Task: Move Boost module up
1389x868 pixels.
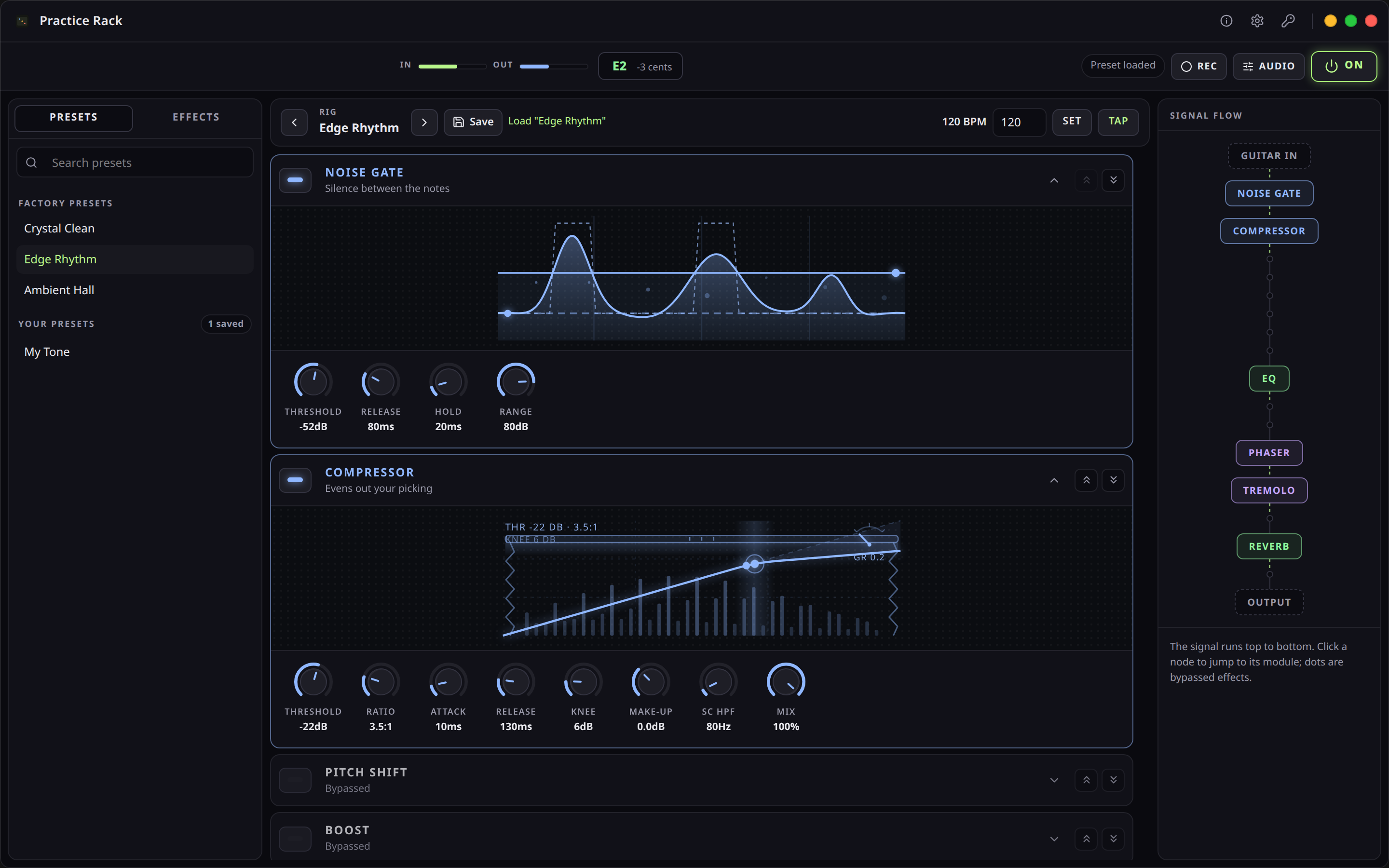Action: pos(1086,838)
